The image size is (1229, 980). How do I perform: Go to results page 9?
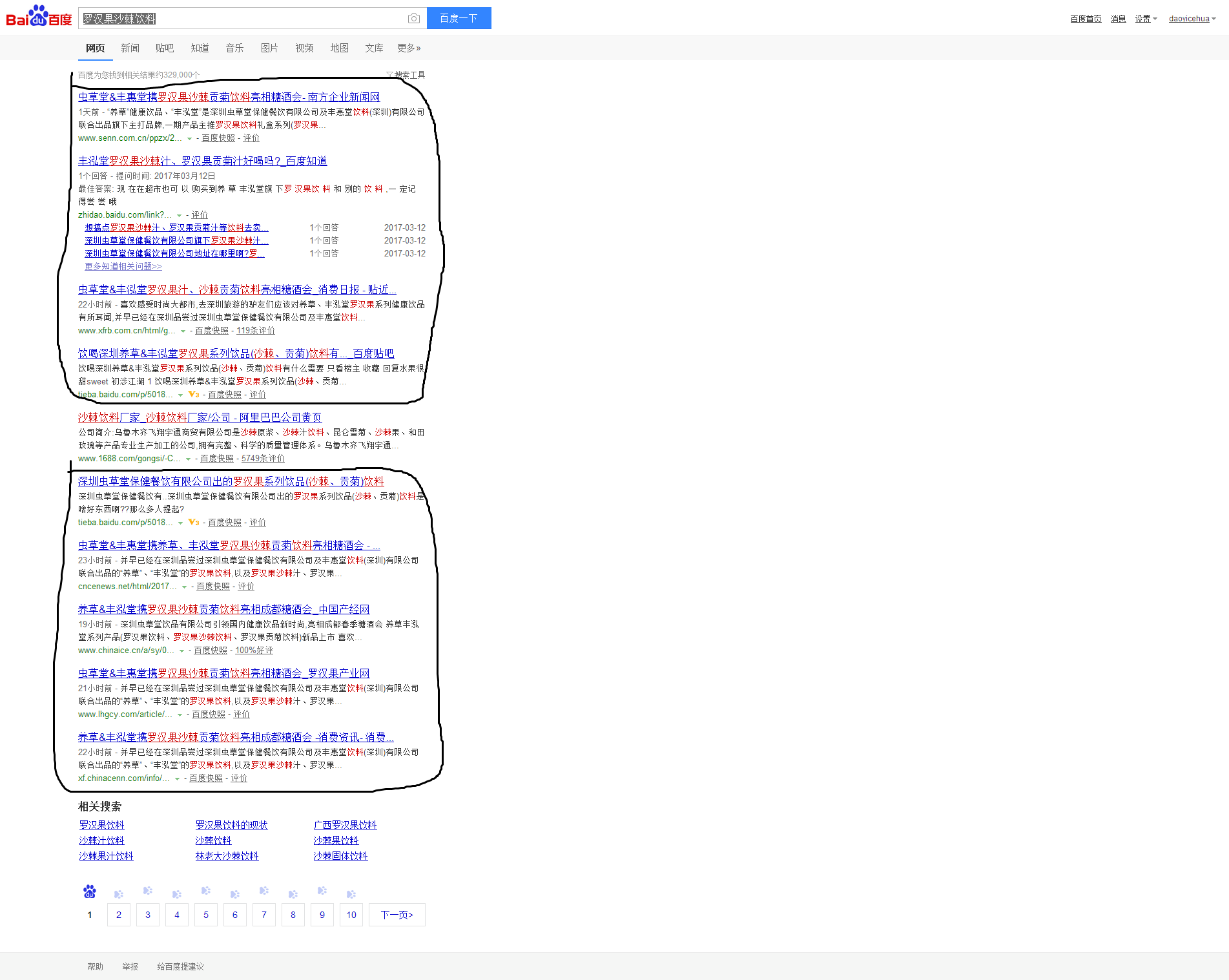tap(322, 915)
